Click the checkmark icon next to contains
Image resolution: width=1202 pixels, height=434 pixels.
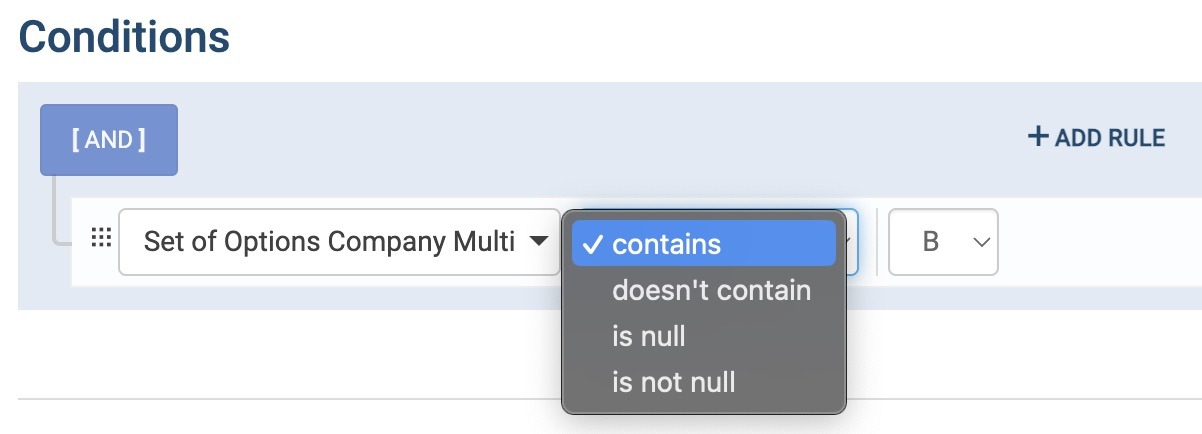click(593, 244)
